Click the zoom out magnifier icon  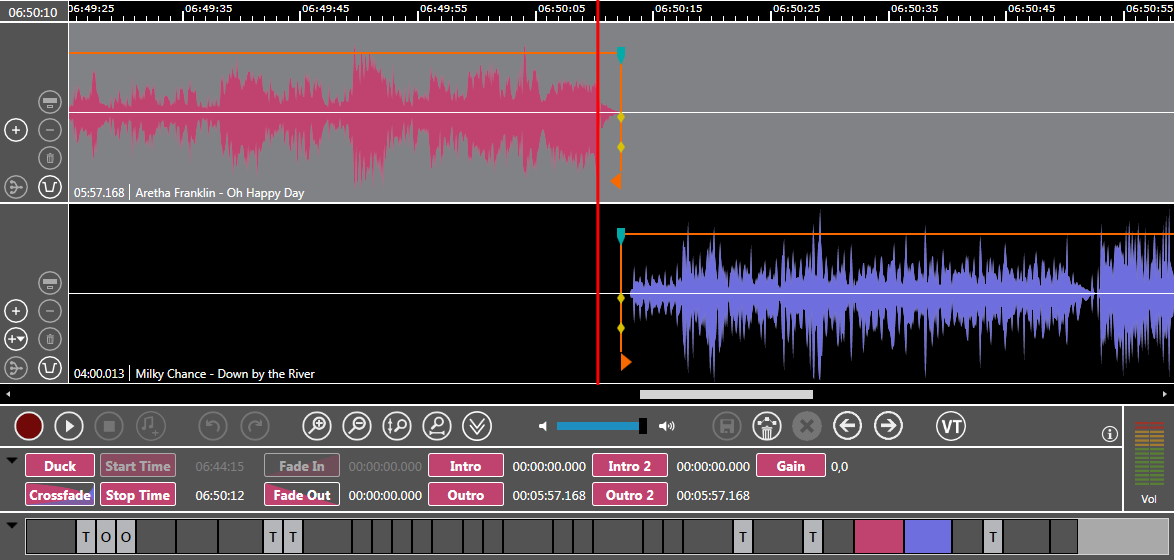[x=357, y=426]
